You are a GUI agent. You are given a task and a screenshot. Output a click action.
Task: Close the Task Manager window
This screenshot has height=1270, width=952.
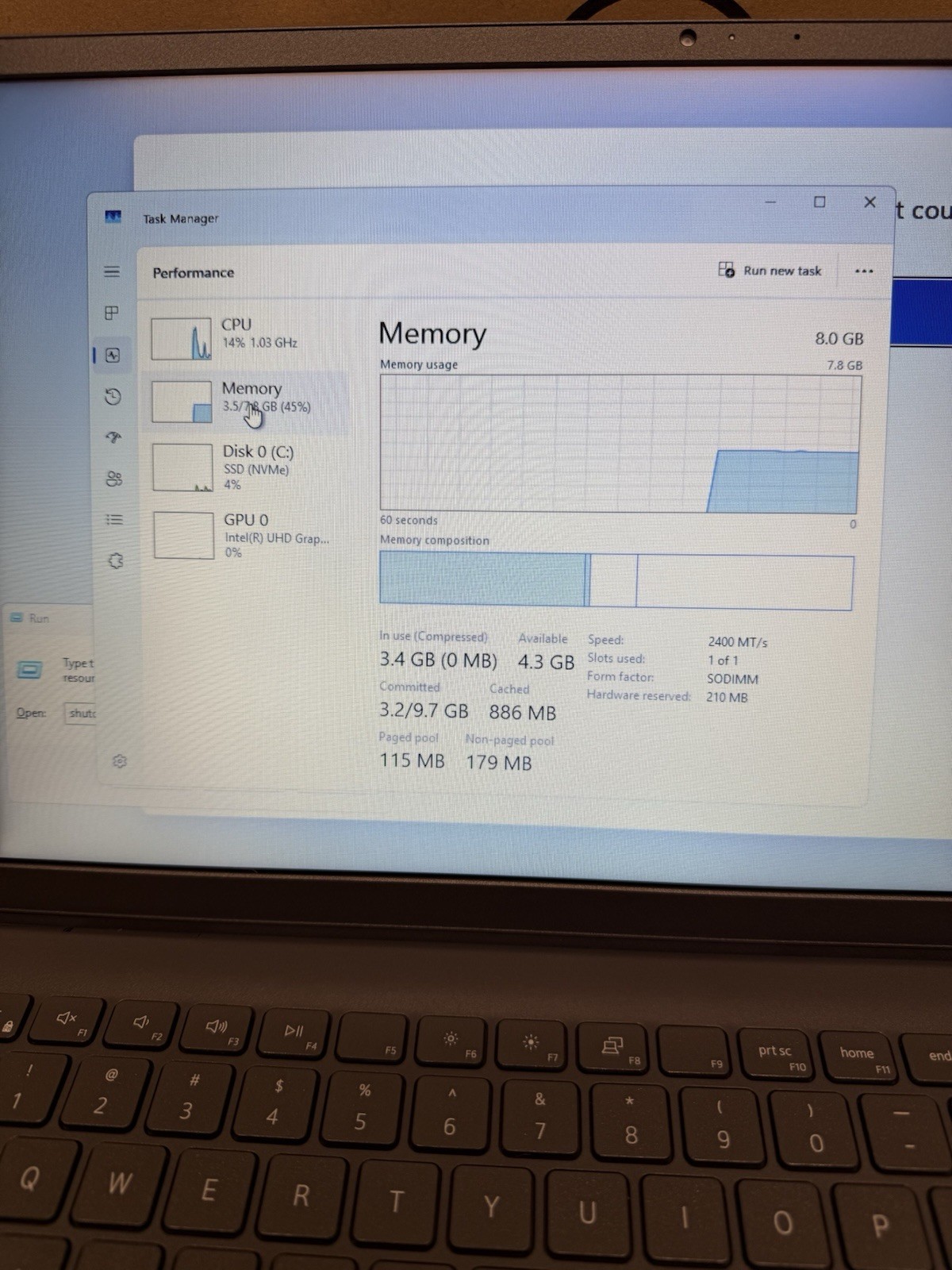pos(869,202)
